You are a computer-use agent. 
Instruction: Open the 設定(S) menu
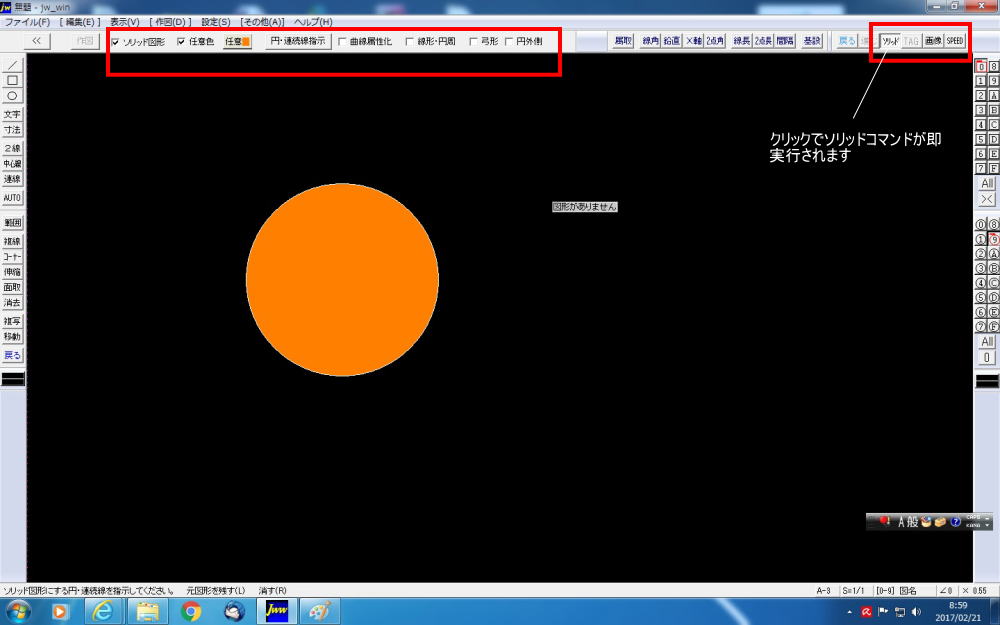216,22
